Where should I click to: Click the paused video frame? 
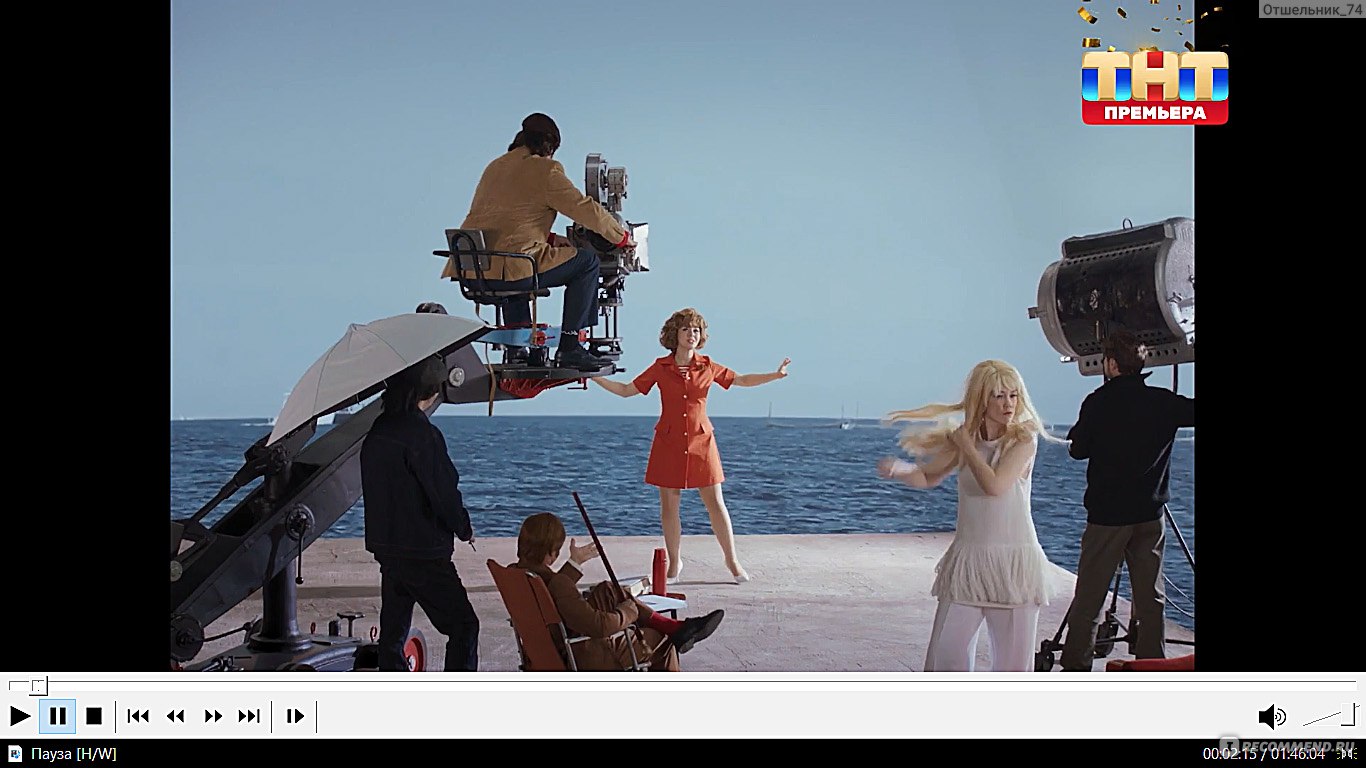pyautogui.click(x=682, y=335)
